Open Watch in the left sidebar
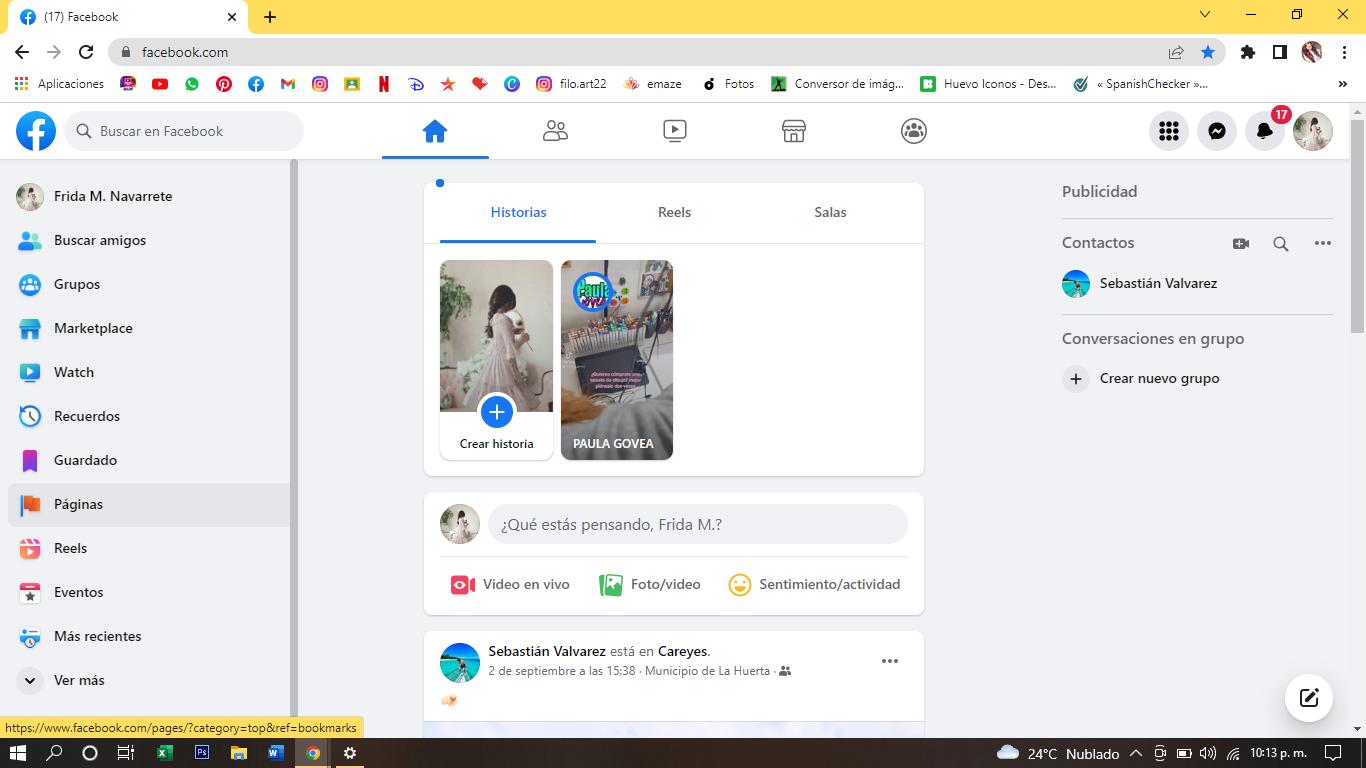The image size is (1366, 768). pos(148,372)
